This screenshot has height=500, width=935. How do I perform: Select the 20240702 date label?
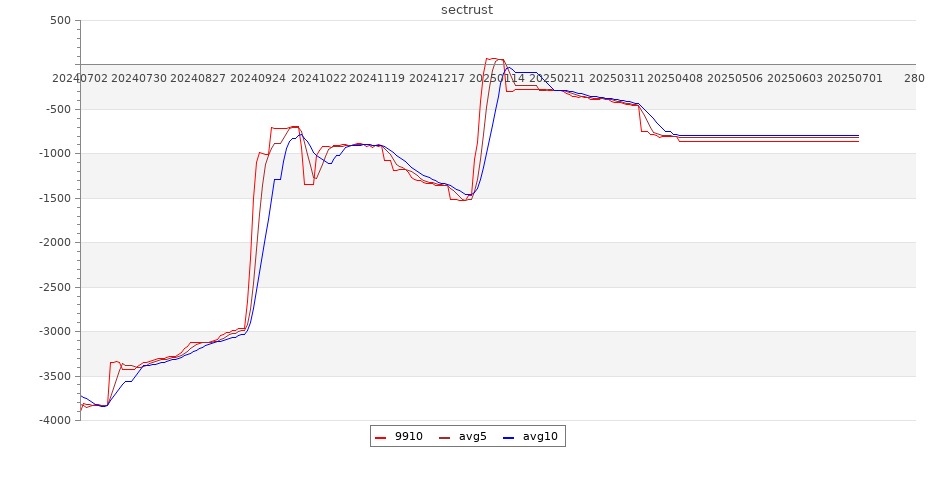tap(79, 78)
